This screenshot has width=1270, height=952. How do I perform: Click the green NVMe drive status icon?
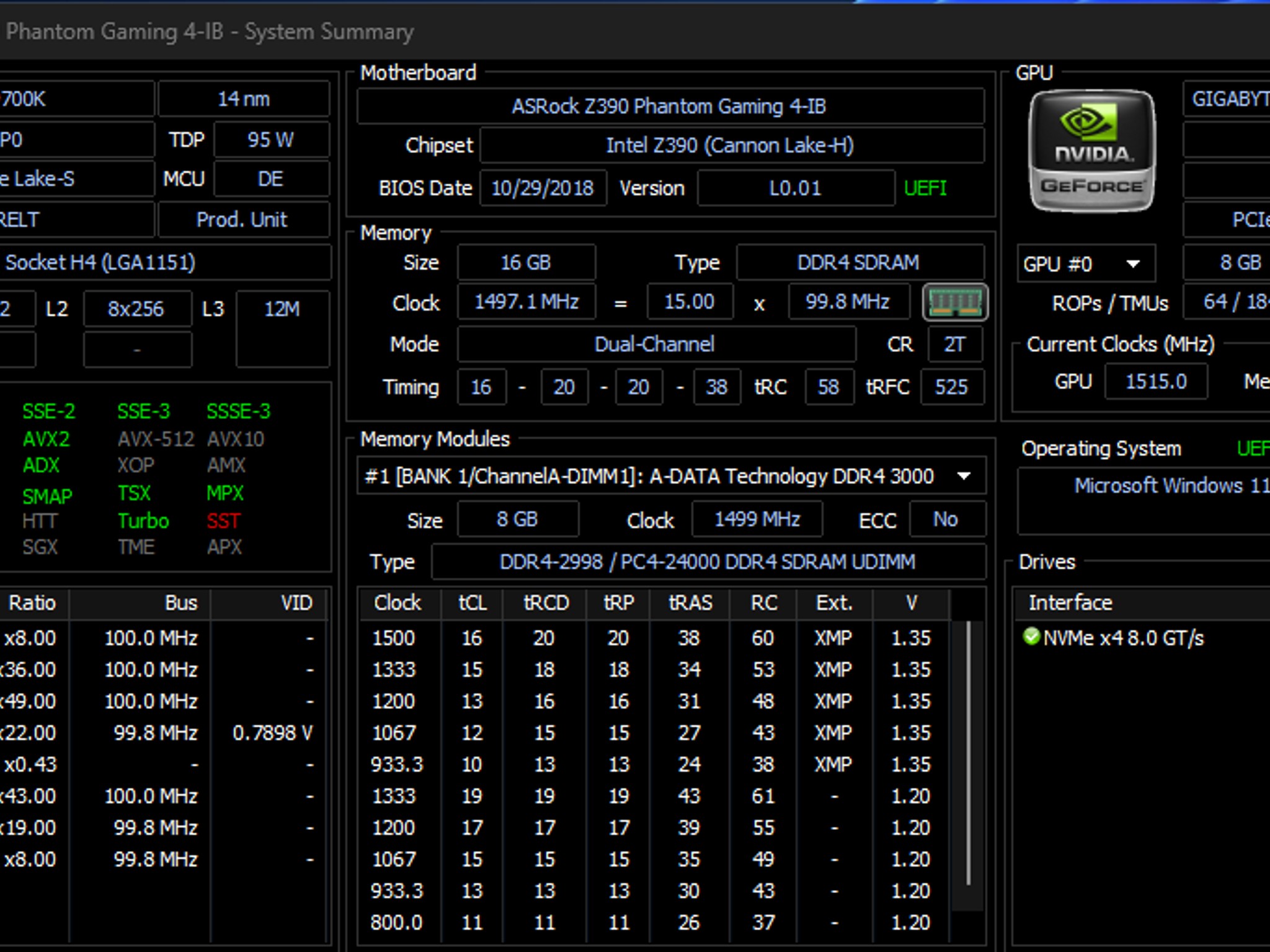[1031, 637]
